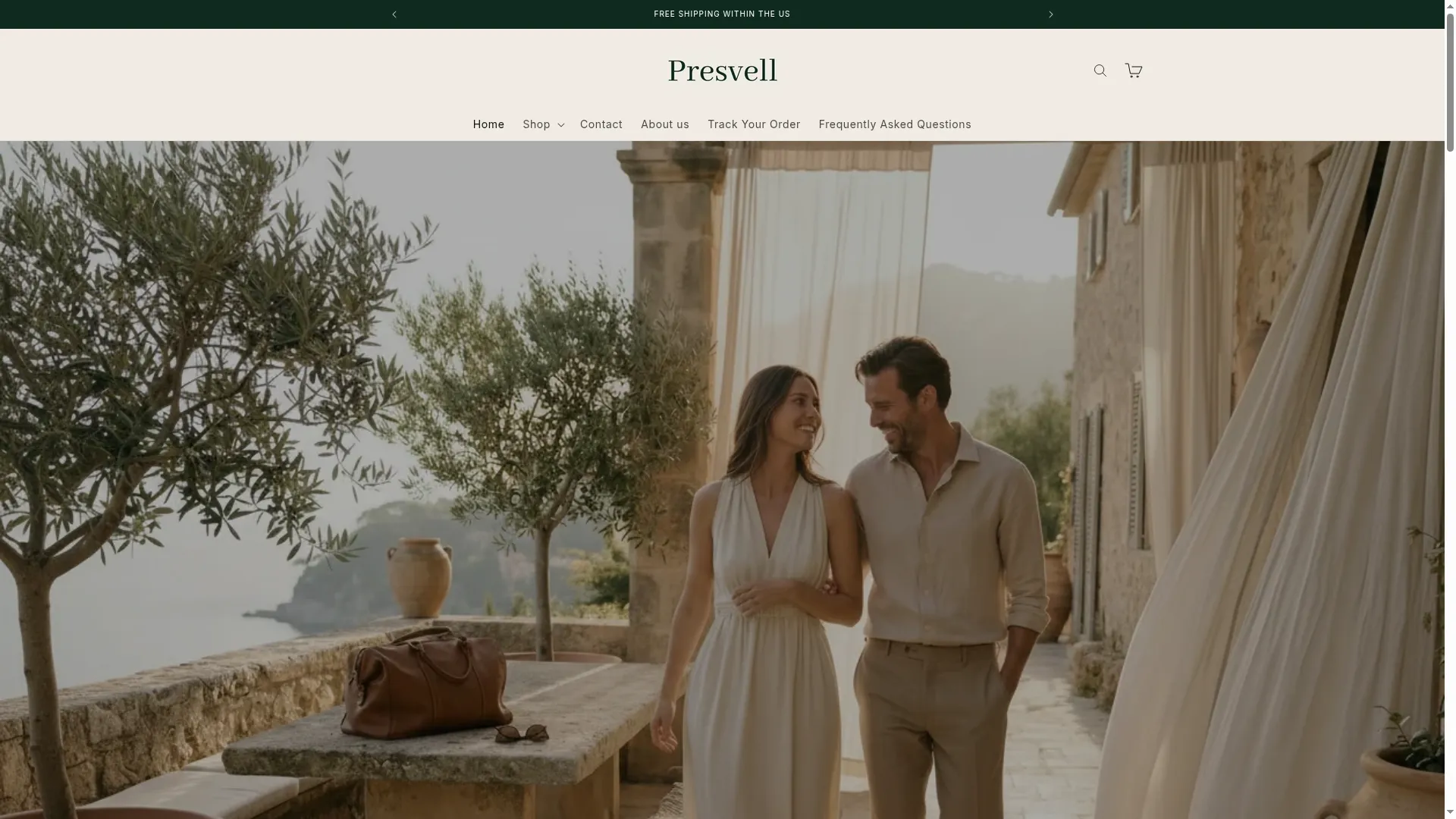Show next announcement with right arrow
1456x819 pixels.
click(1050, 14)
